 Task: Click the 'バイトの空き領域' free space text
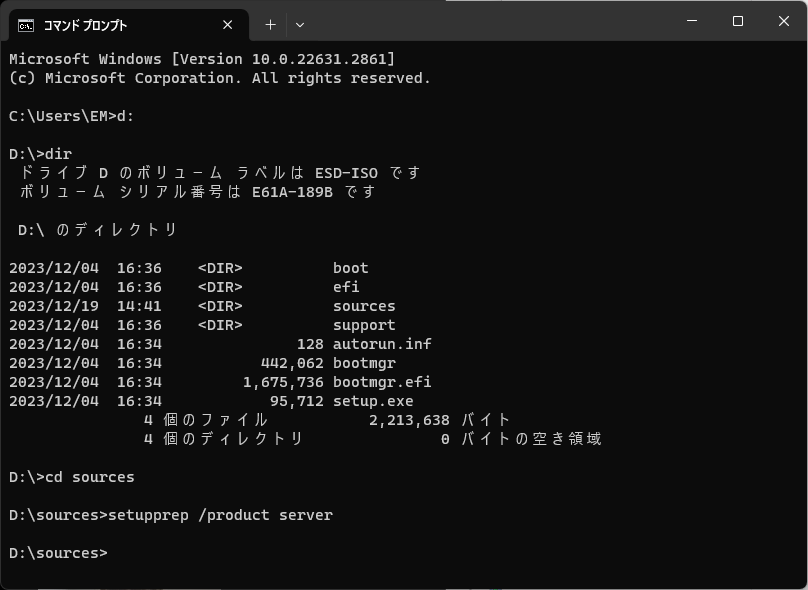(x=531, y=439)
